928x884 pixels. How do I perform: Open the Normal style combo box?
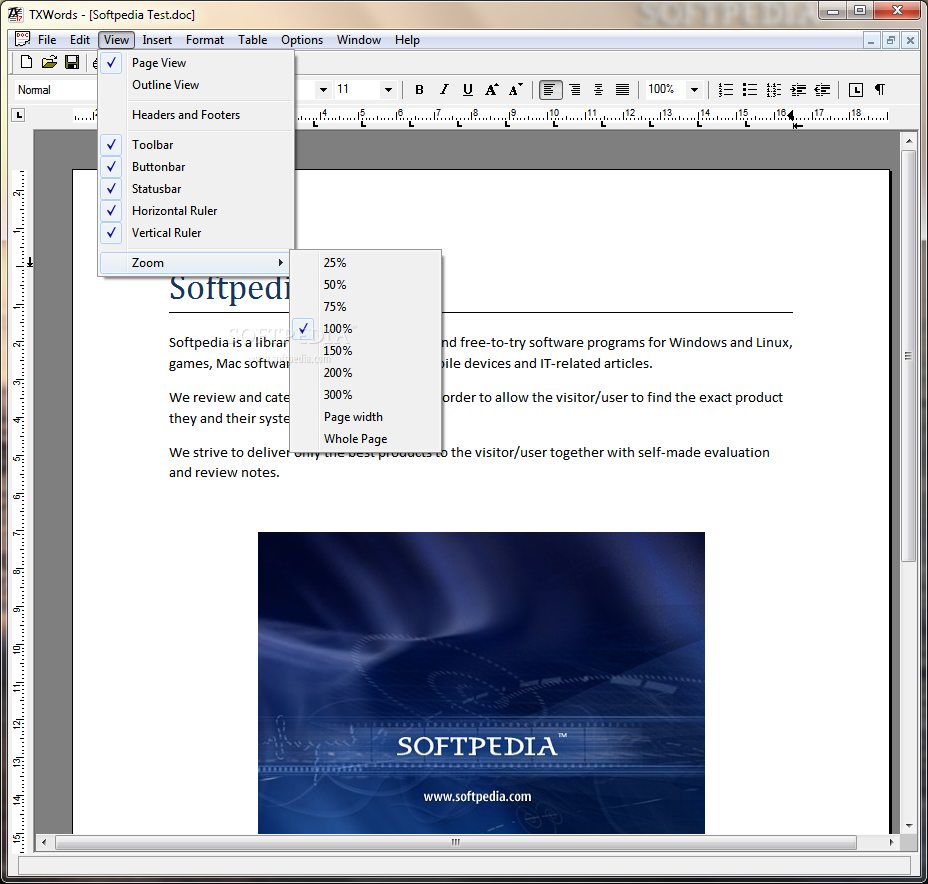tap(54, 90)
